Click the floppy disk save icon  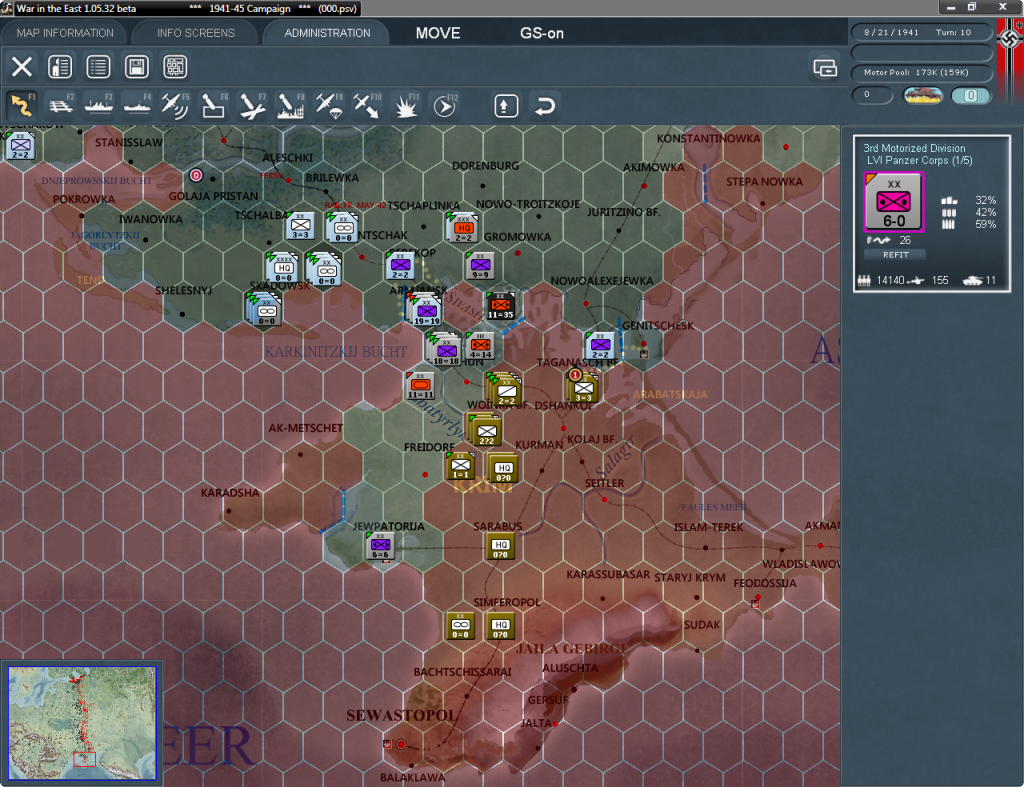tap(136, 67)
